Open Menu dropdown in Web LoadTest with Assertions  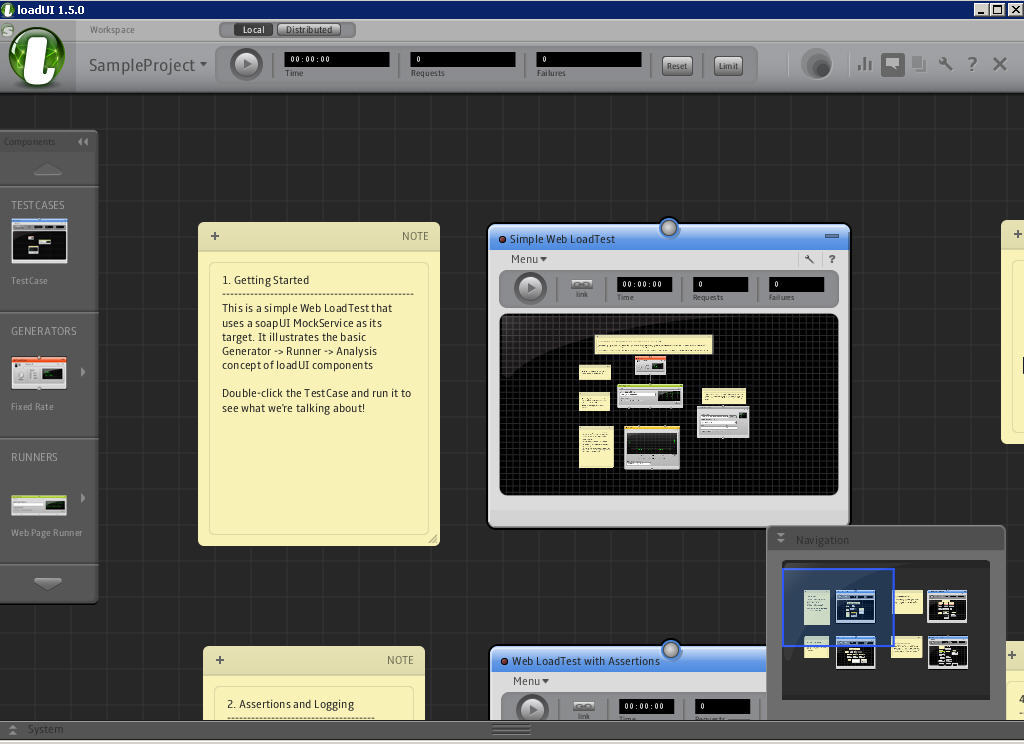531,681
